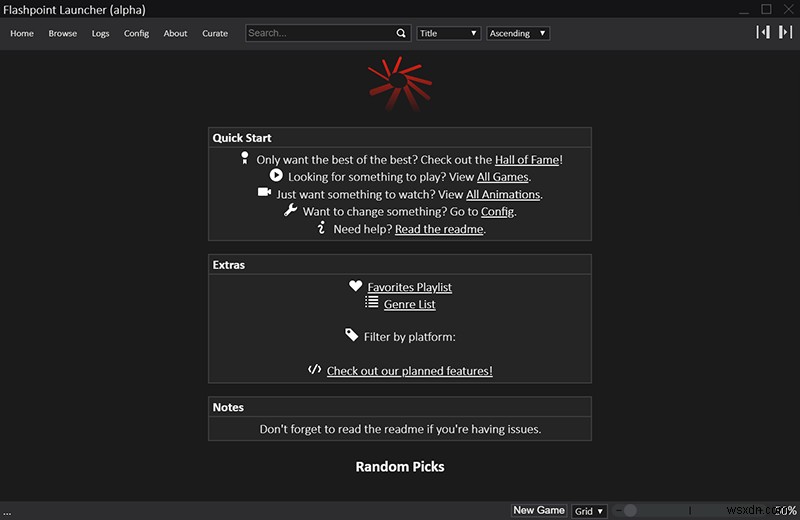The height and width of the screenshot is (520, 800).
Task: Click the thumbnail scale slider handle
Action: click(630, 511)
